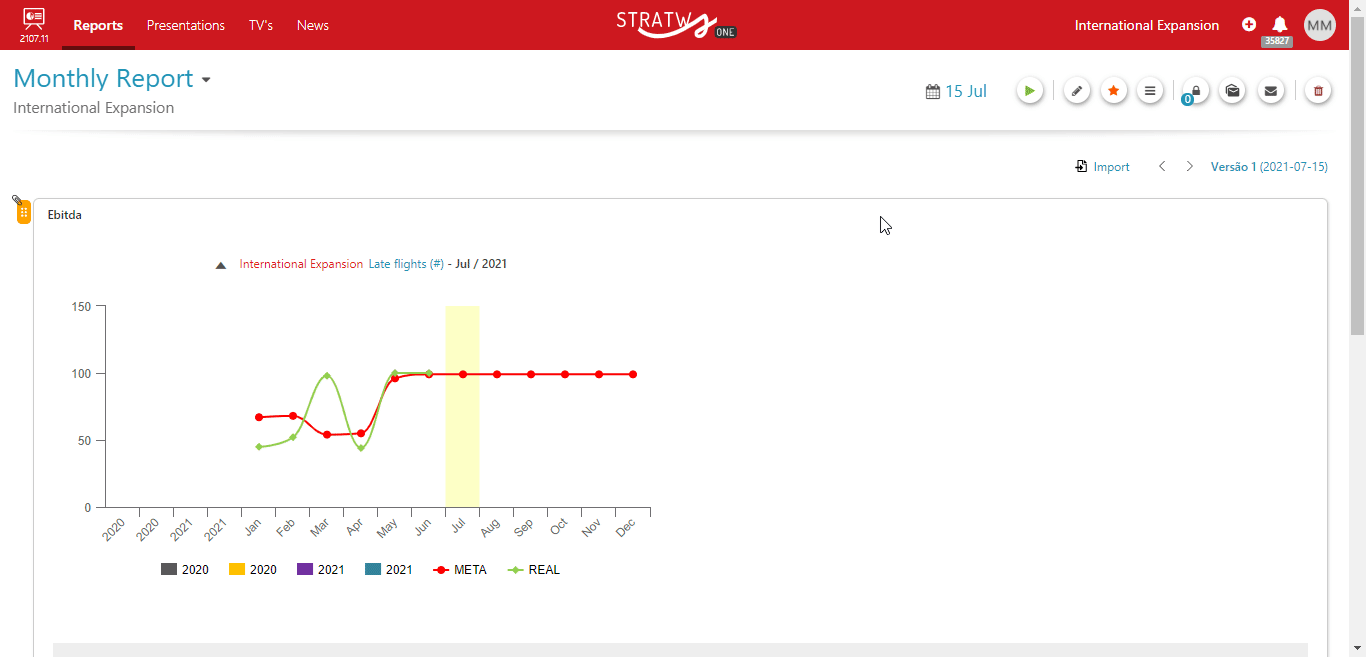Delete the report with the red trash icon
Viewport: 1366px width, 657px height.
coord(1318,91)
